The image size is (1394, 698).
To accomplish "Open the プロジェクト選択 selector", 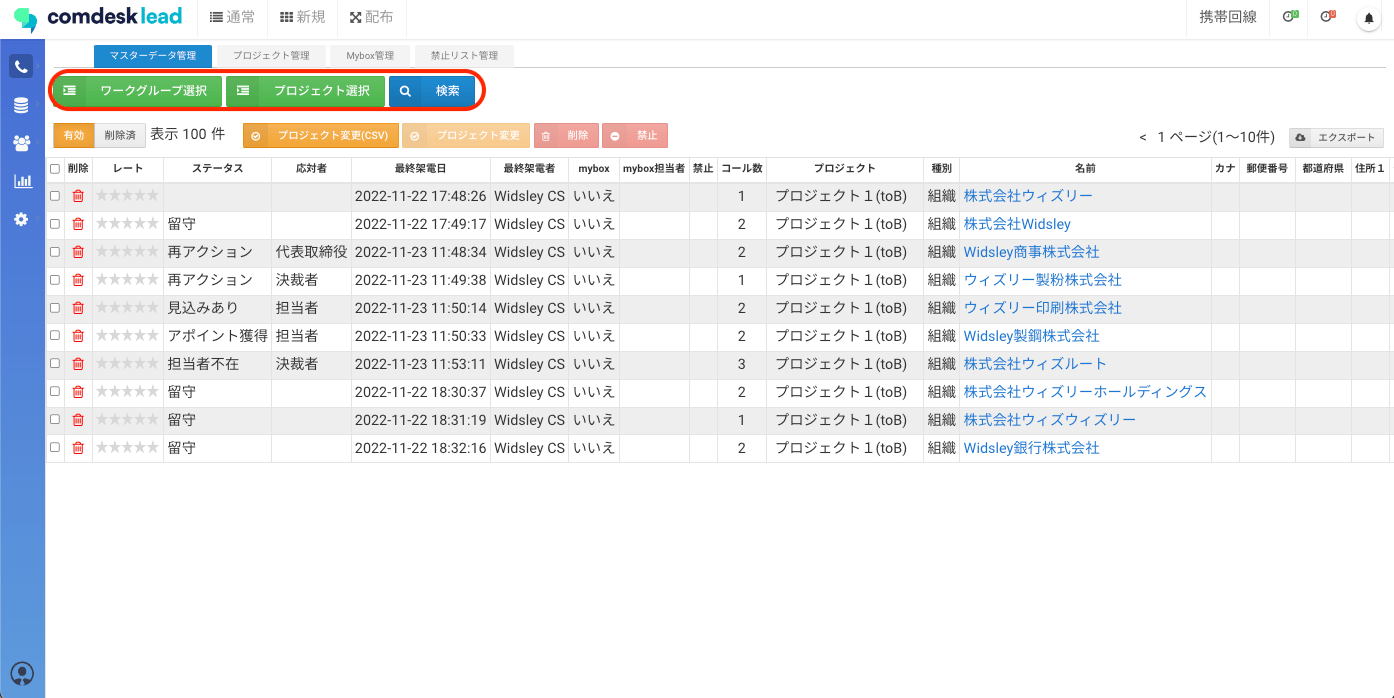I will point(305,91).
